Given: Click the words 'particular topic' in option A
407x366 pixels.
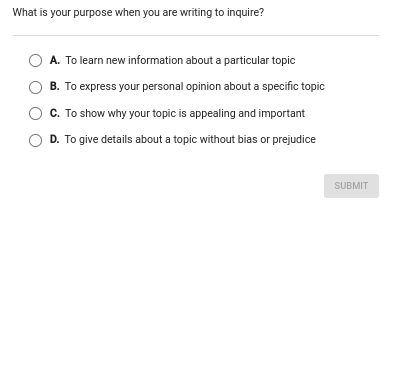Looking at the screenshot, I should point(259,61).
